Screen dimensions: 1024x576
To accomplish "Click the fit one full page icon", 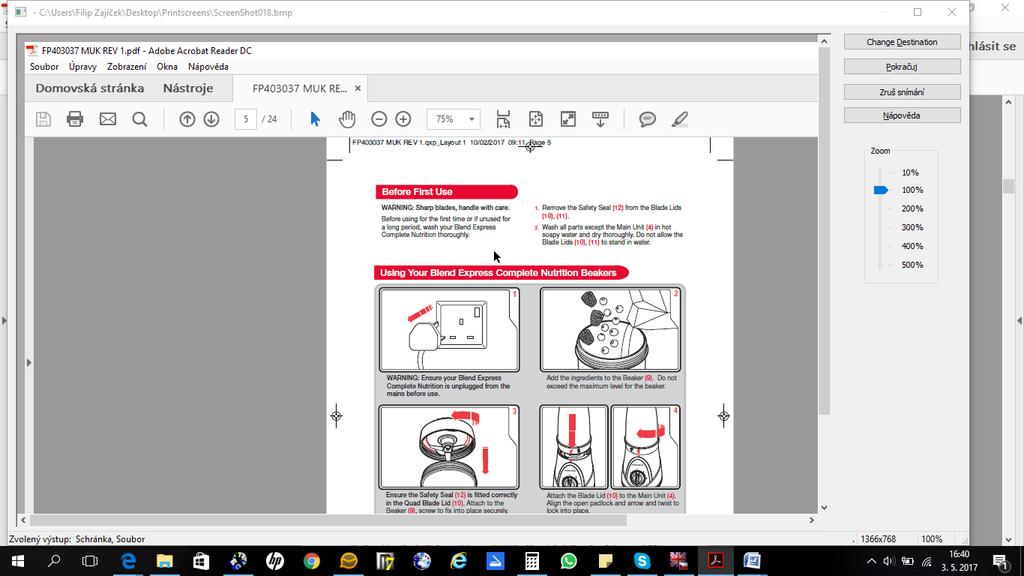I will tap(536, 119).
